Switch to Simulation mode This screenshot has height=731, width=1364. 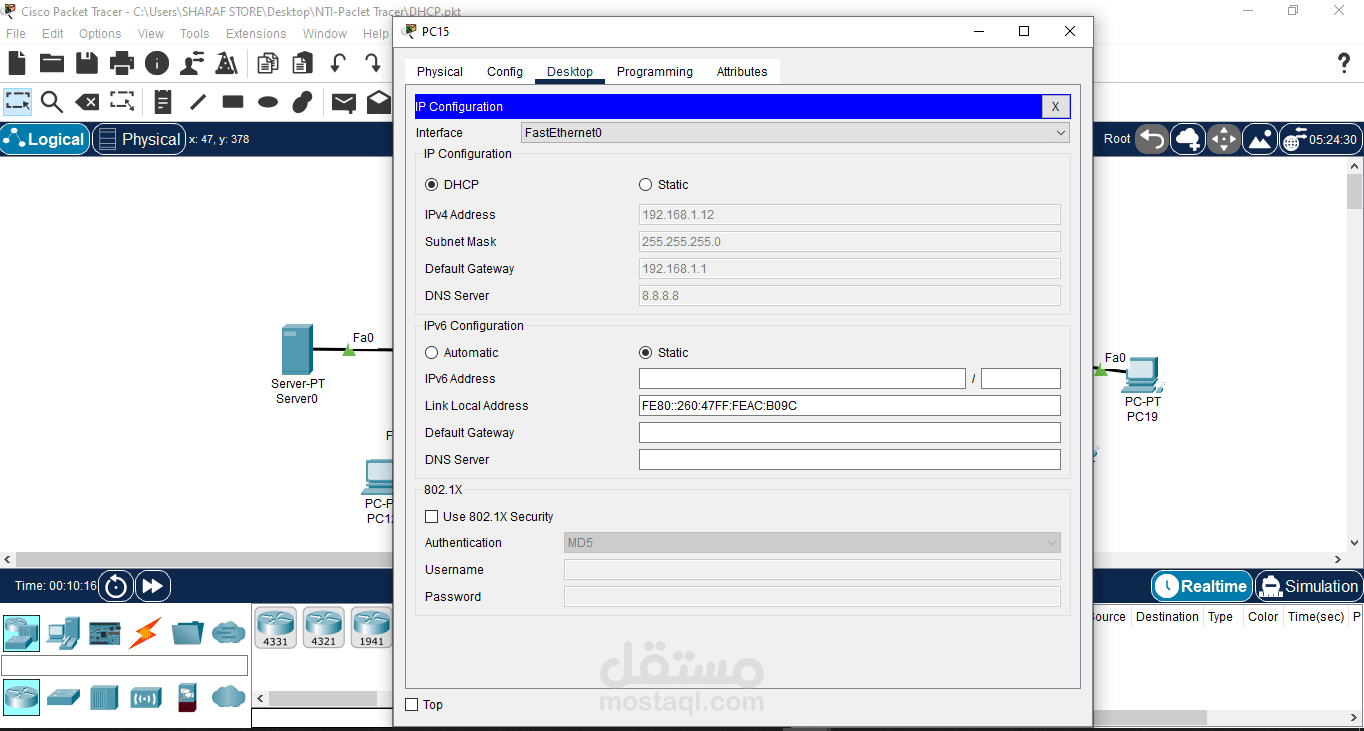pos(1308,587)
